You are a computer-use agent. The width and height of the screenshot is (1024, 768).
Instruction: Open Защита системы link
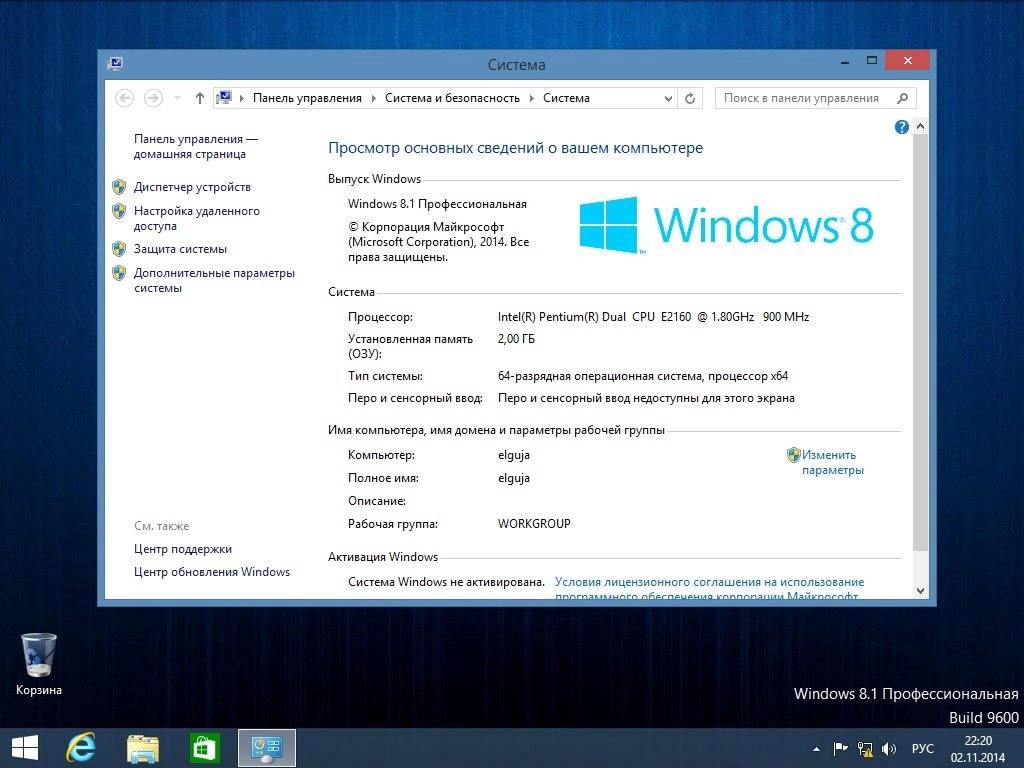[180, 249]
